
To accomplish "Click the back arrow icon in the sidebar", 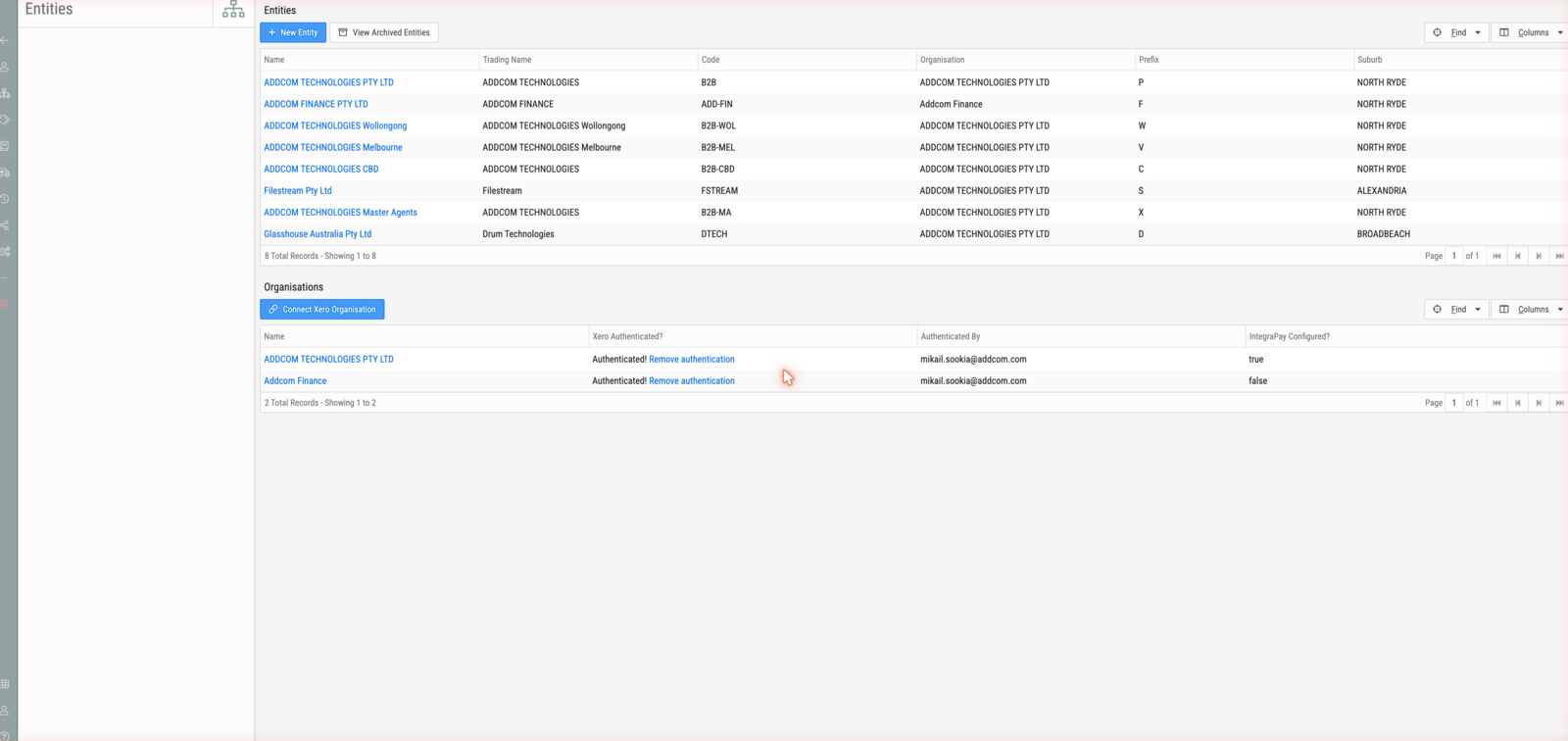I will tap(5, 40).
